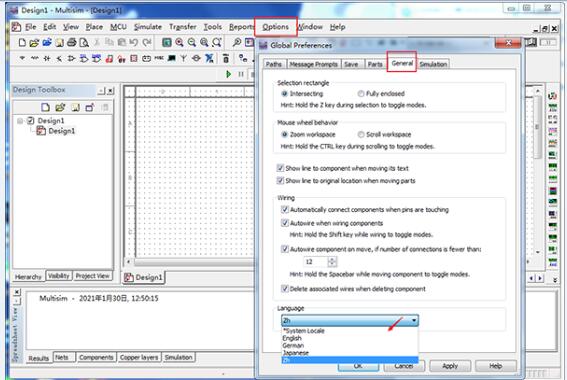Uncheck Delete associated wires when deleting component
This screenshot has height=380, width=567.
point(285,288)
